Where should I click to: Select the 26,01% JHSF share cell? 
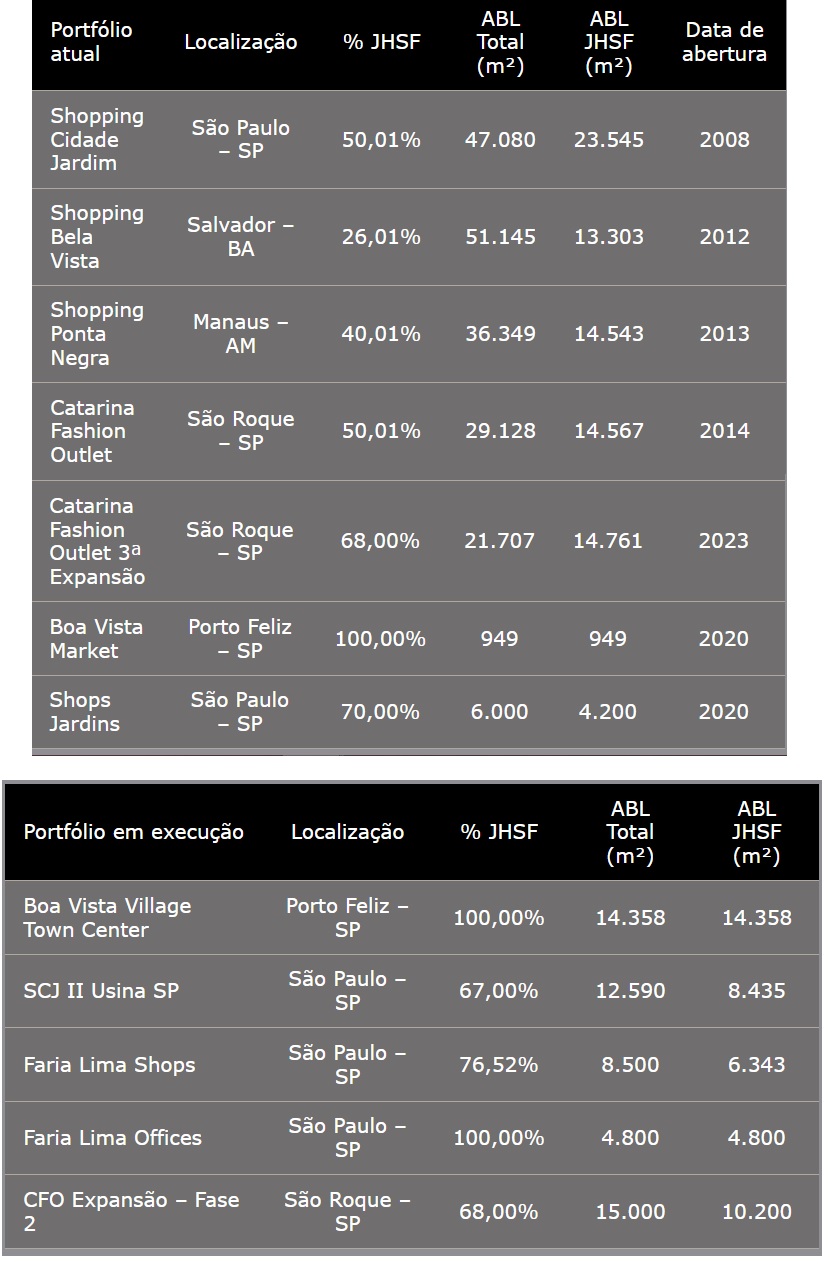[381, 237]
